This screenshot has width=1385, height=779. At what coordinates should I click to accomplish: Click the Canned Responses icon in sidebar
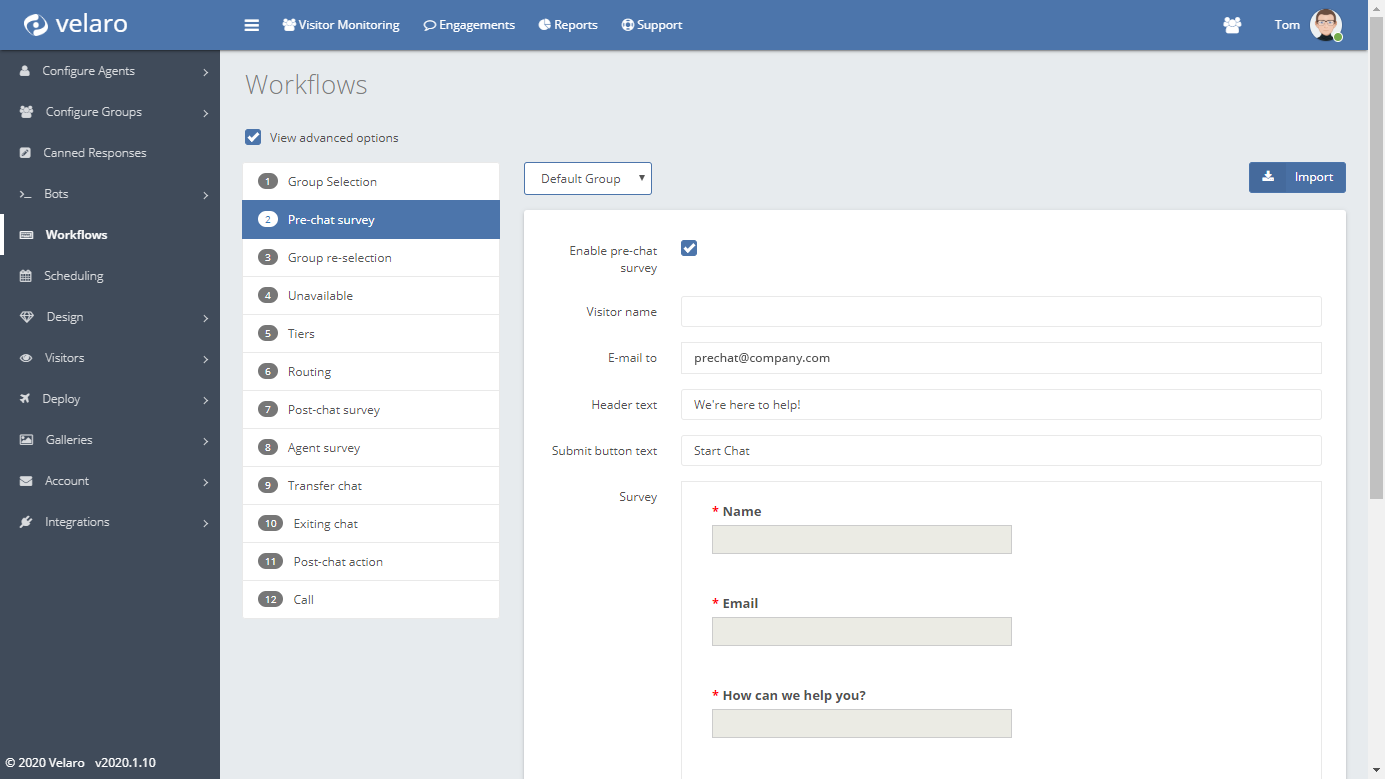point(25,153)
